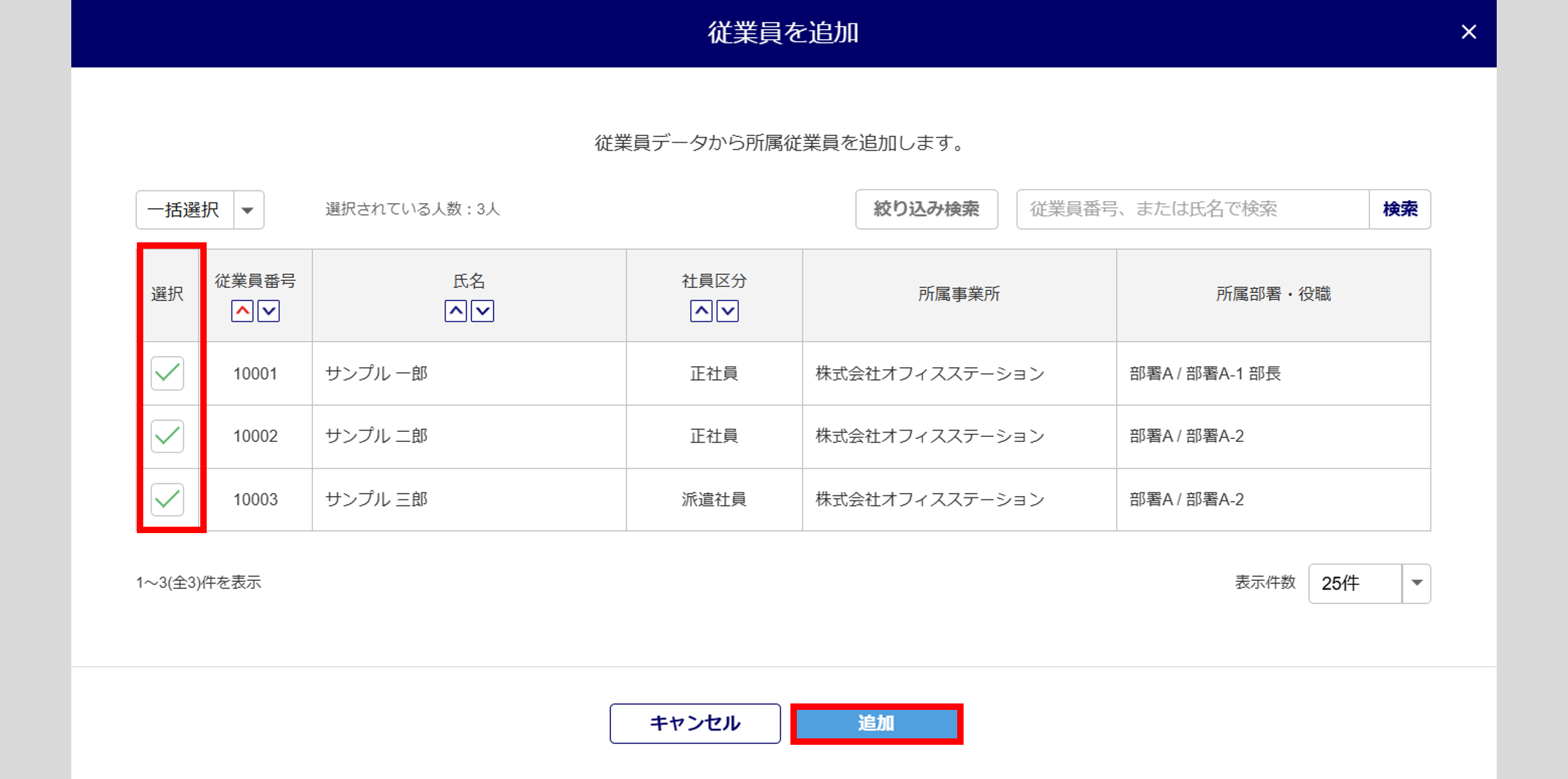Sort 社員区分 column ascending
This screenshot has width=1568, height=779.
coord(701,311)
